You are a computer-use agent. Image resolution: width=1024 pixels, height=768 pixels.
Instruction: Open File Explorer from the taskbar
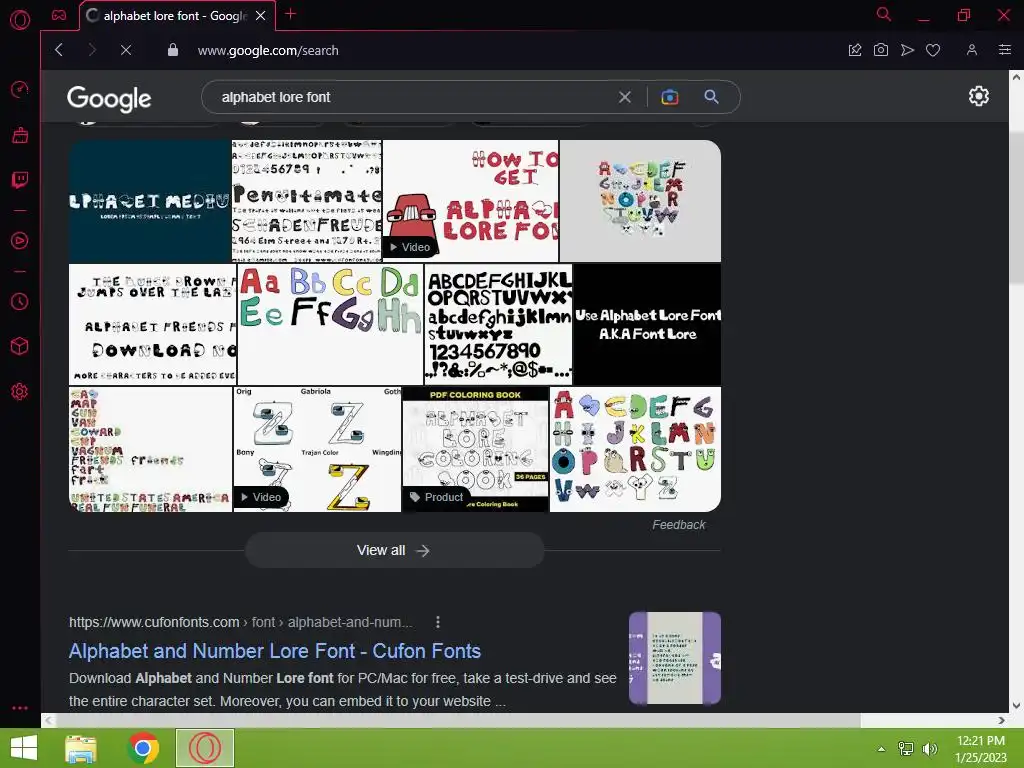click(81, 748)
